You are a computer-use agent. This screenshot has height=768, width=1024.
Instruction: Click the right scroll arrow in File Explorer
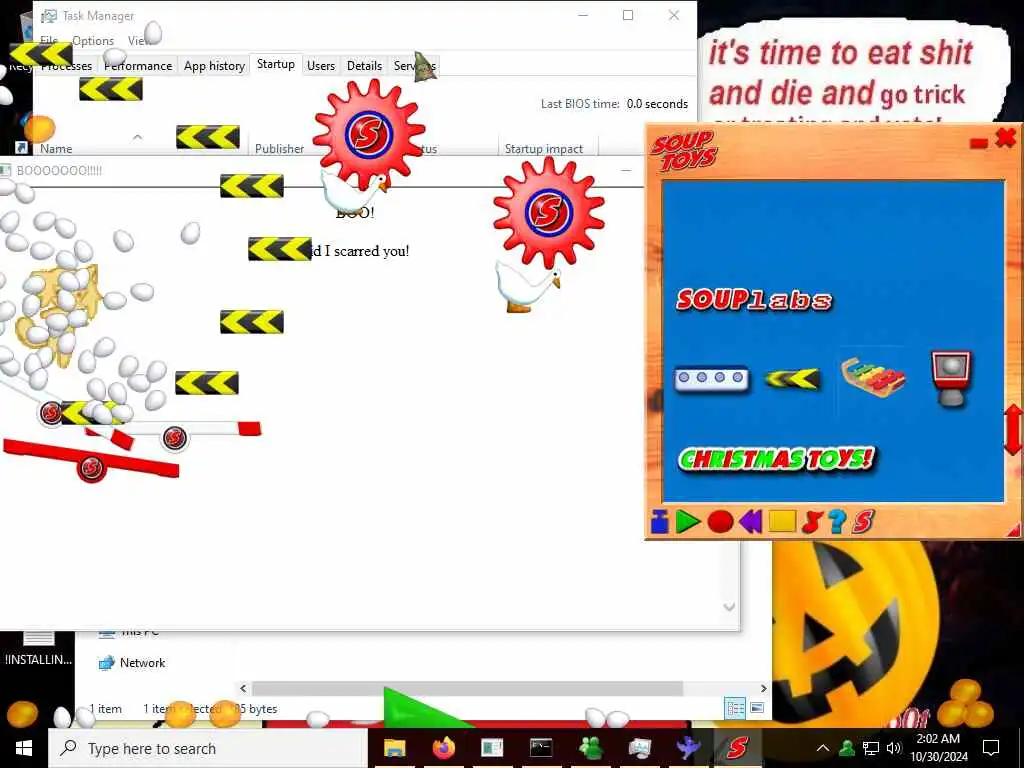[763, 688]
